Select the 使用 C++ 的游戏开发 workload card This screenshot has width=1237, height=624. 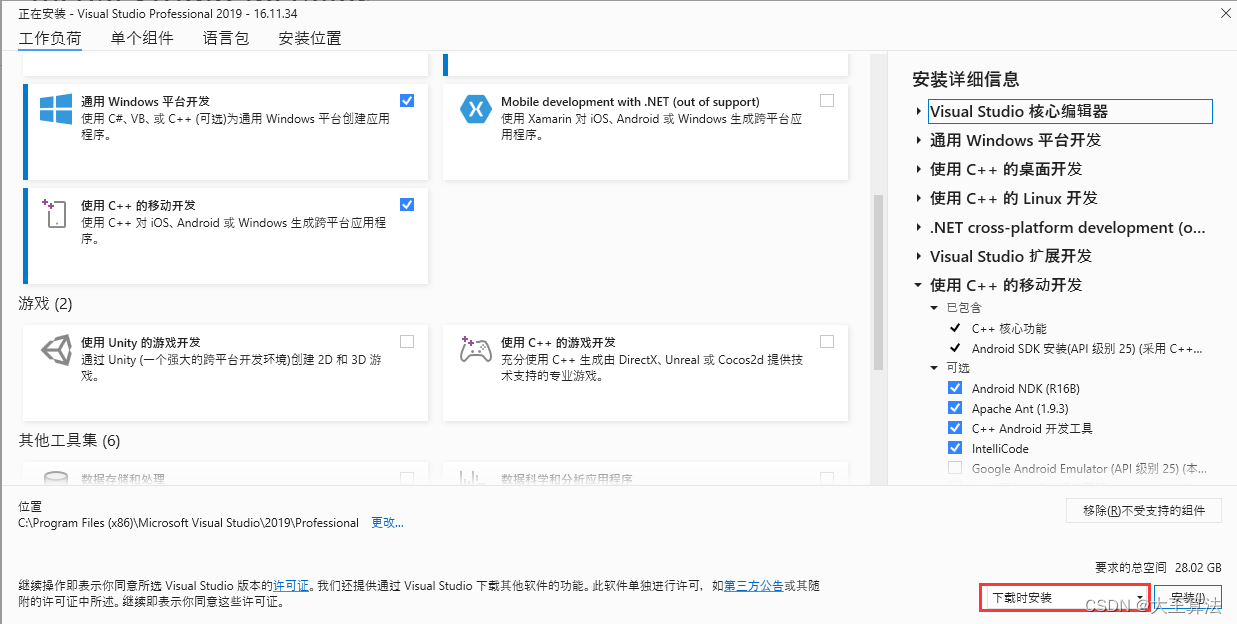pyautogui.click(x=646, y=373)
